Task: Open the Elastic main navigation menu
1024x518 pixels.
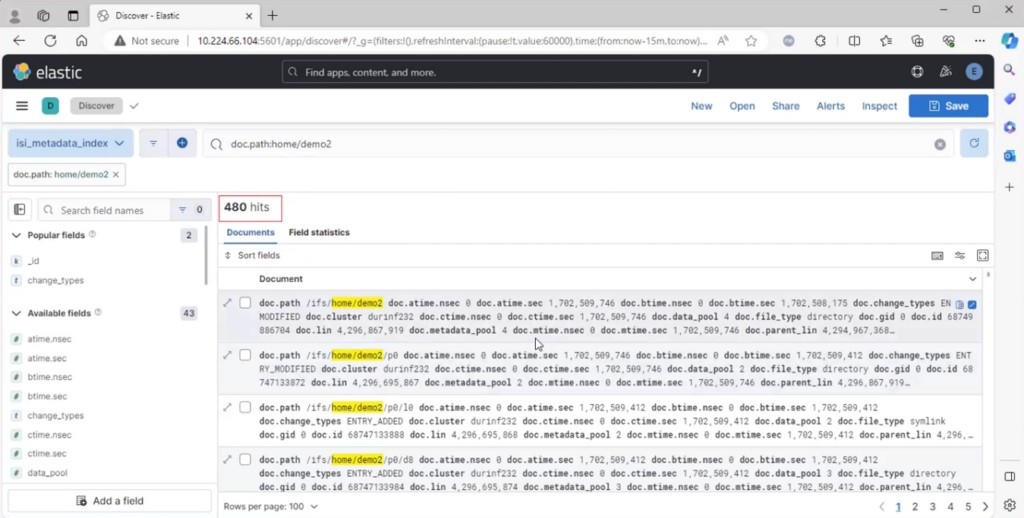Action: click(22, 106)
